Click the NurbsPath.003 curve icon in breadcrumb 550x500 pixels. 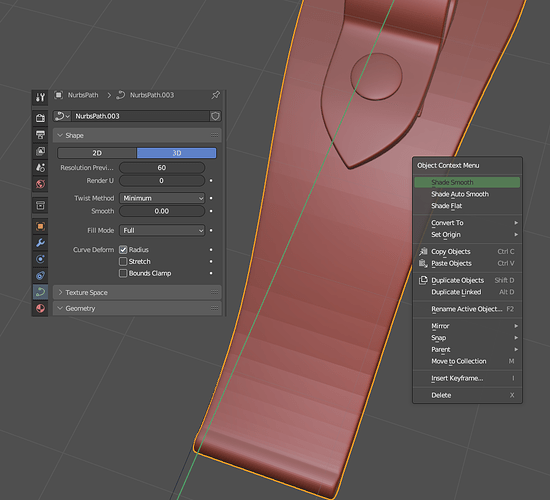121,95
